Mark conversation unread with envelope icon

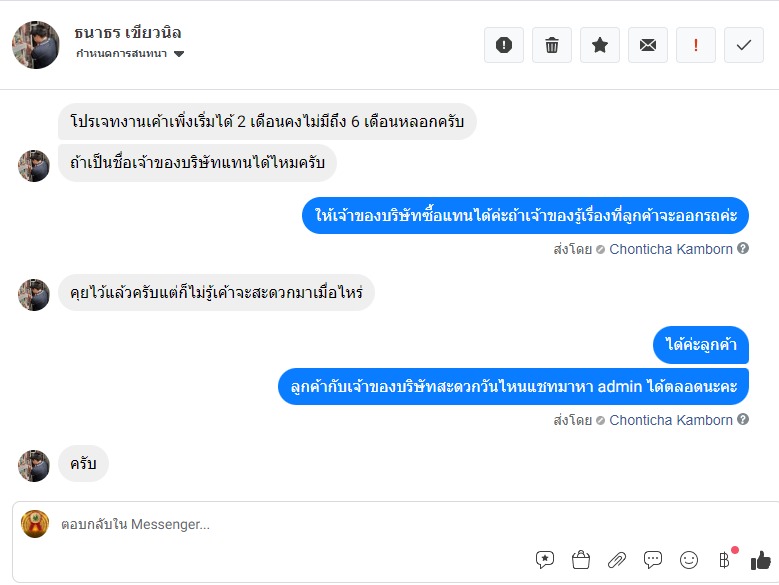(x=648, y=45)
